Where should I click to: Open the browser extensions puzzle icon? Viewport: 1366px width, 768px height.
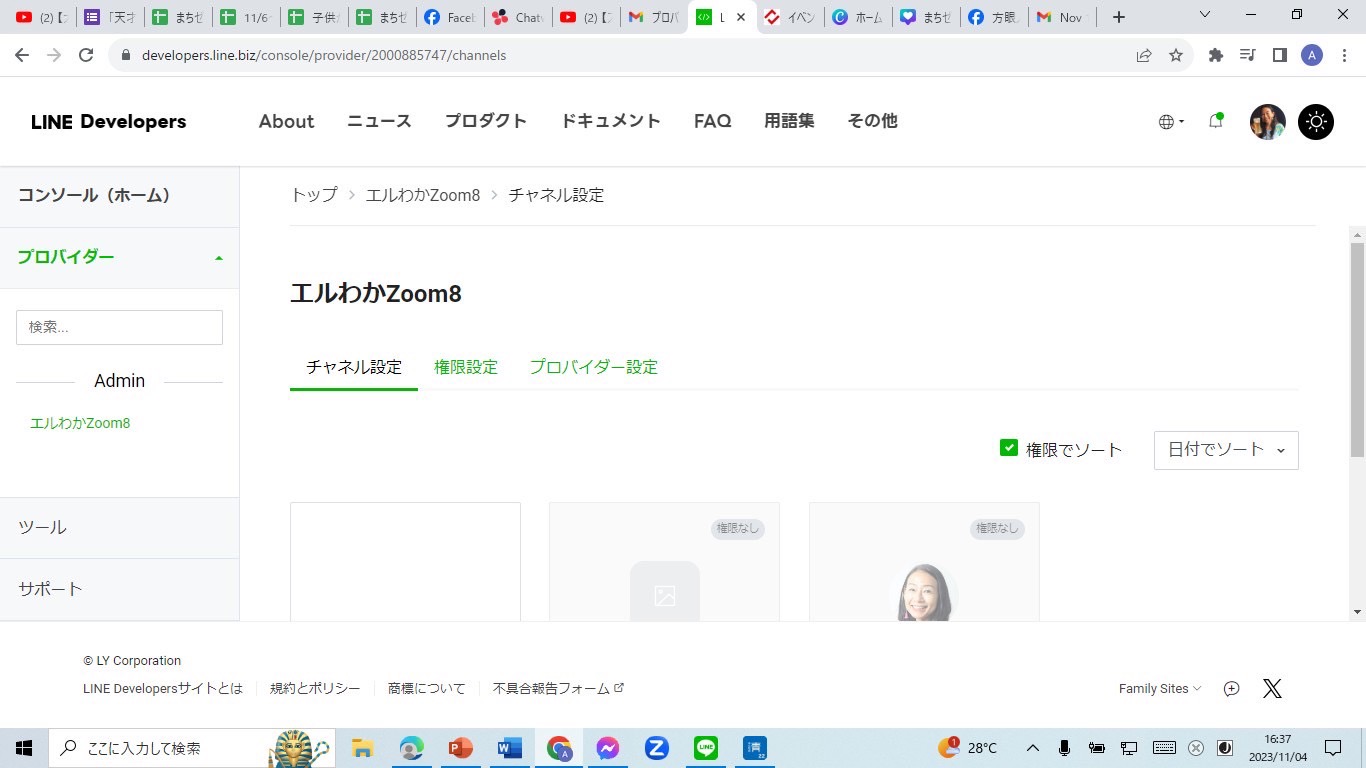1216,55
